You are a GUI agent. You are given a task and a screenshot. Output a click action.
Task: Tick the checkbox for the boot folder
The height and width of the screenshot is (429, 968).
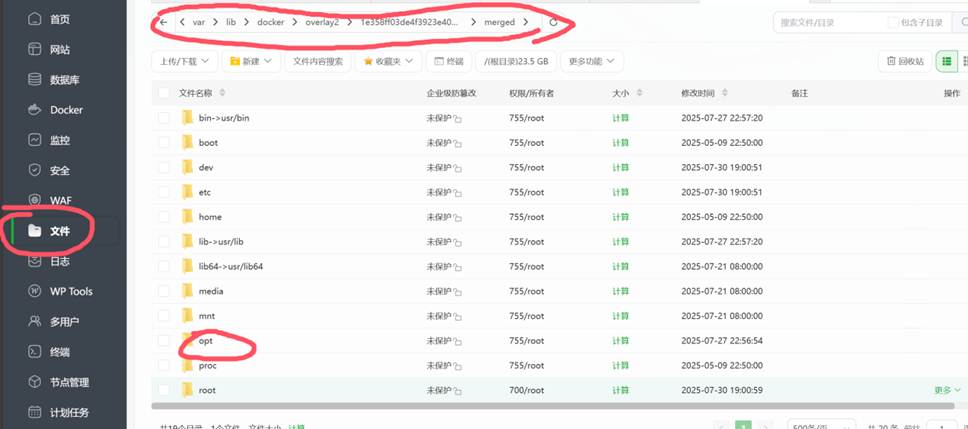point(164,143)
